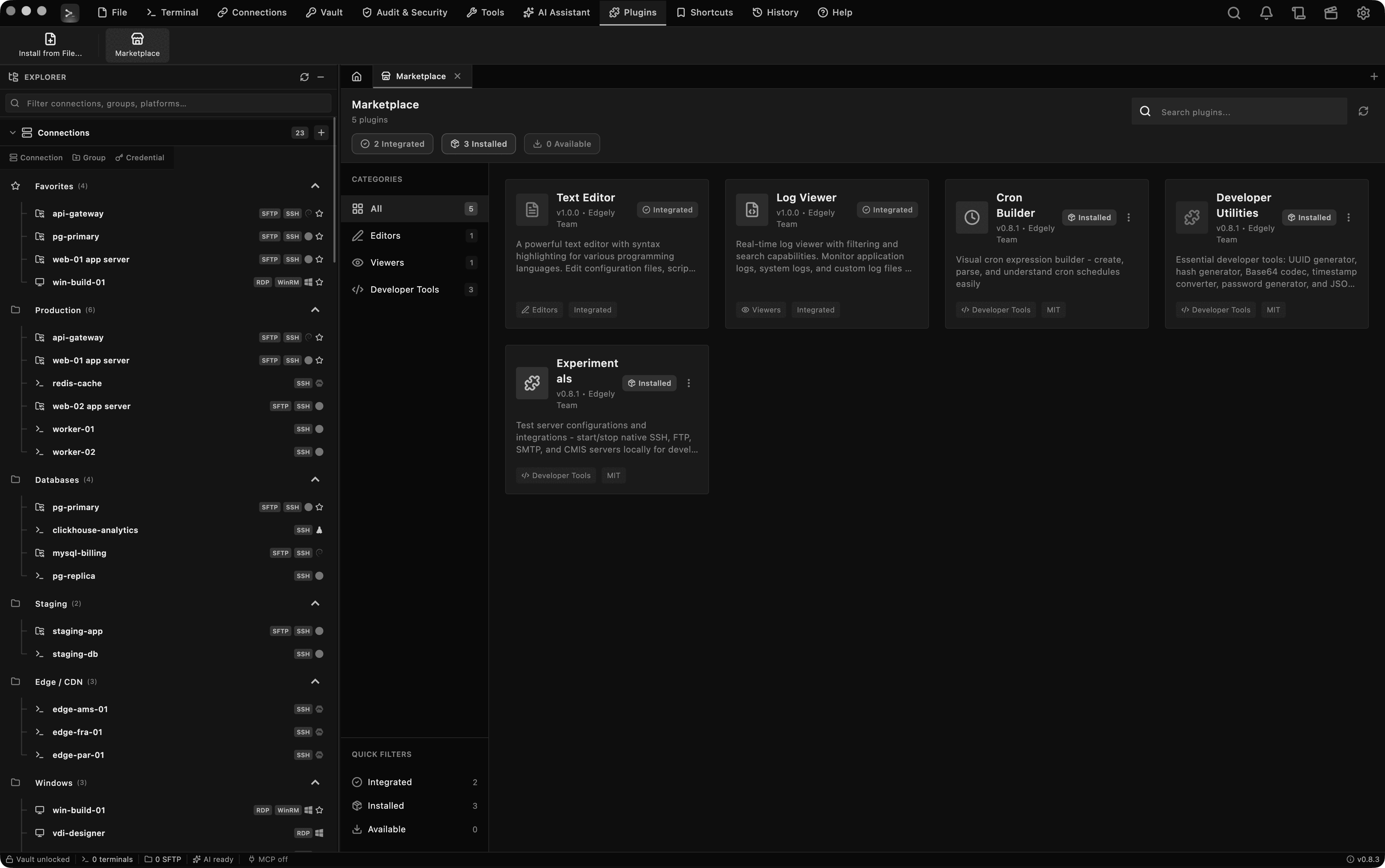This screenshot has height=868, width=1385.
Task: Collapse the Favorites group
Action: point(315,186)
